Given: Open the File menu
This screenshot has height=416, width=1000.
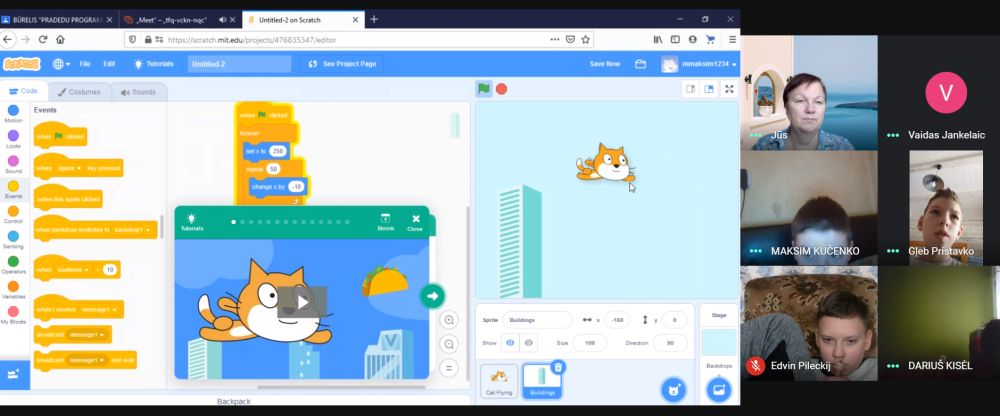Looking at the screenshot, I should tap(85, 64).
